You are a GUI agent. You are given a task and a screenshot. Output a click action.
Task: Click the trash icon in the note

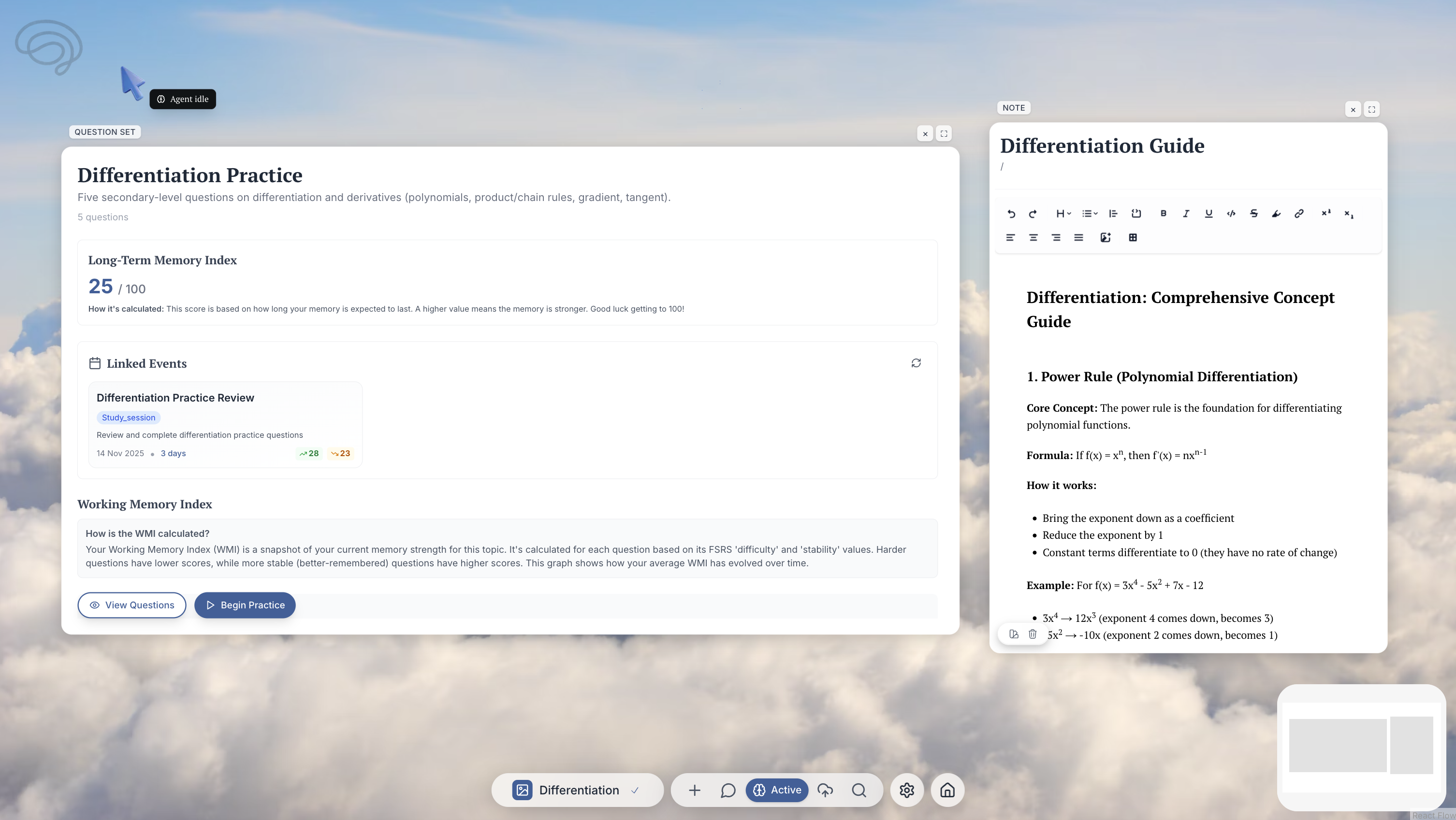(x=1033, y=634)
